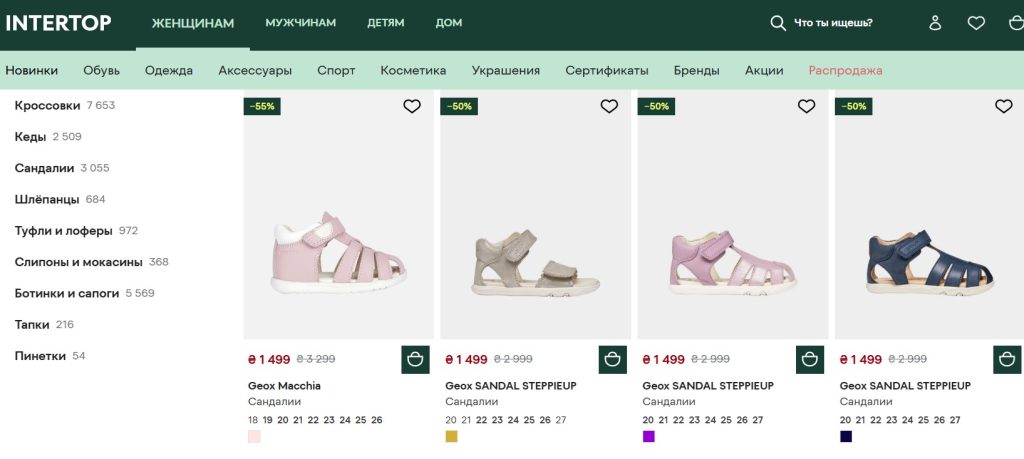Switch to ЖЕНЩИНАМ tab
The height and width of the screenshot is (459, 1024).
[193, 24]
